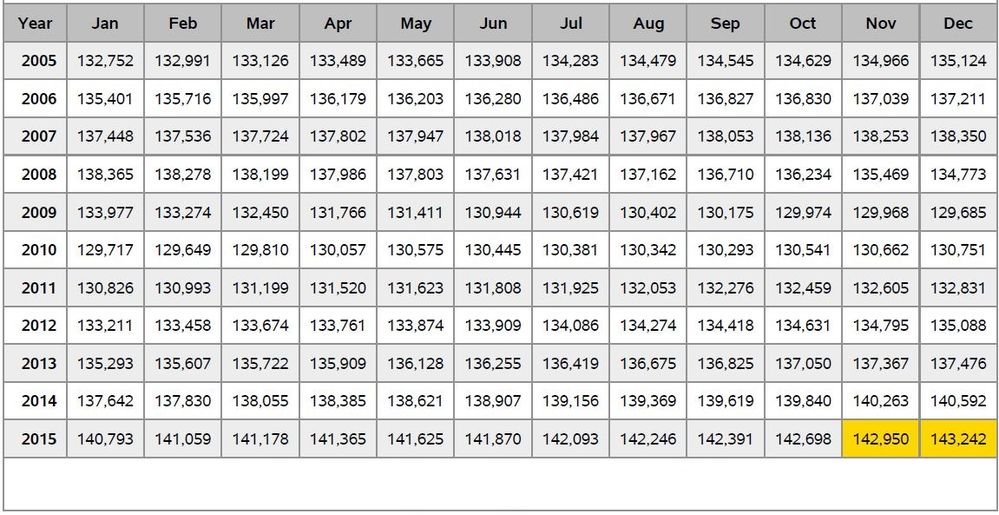Viewport: 999px width, 515px height.
Task: Click the cell showing 134,086
Action: pos(570,326)
